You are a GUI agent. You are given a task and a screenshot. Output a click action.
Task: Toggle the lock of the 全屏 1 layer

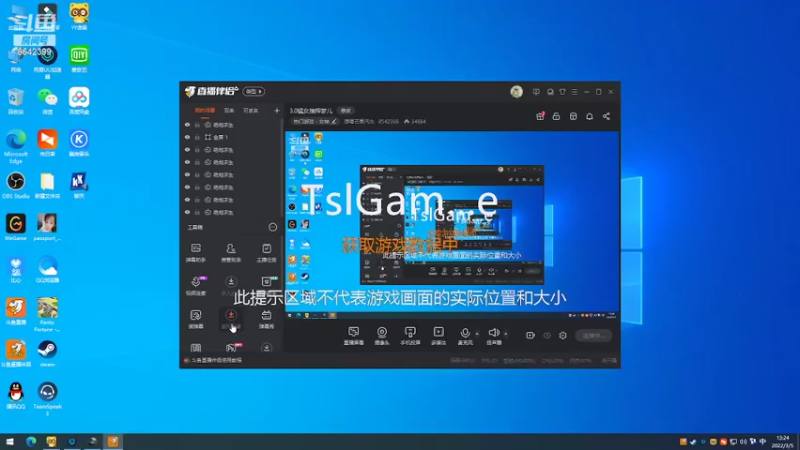point(197,137)
